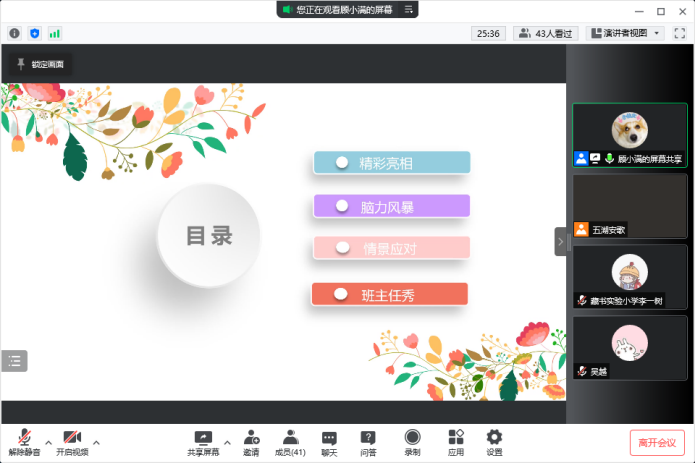Open the apps panel
This screenshot has width=695, height=463.
(x=456, y=443)
